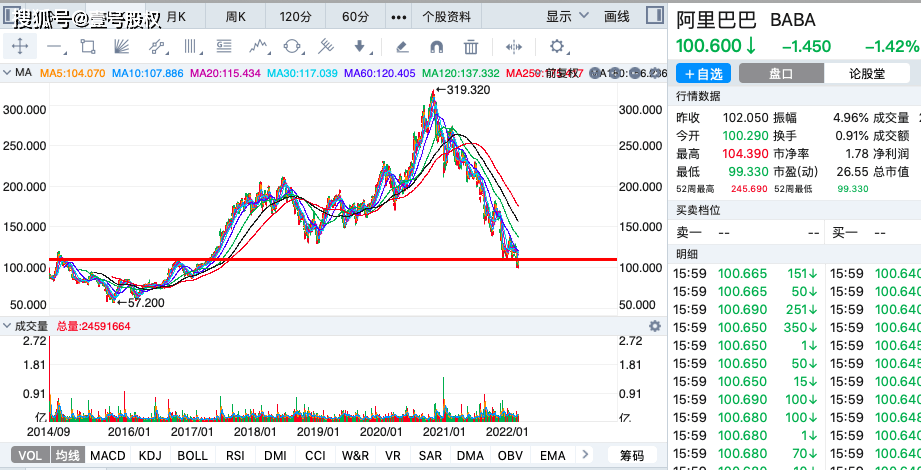Screen dimensions: 921x470
Task: Open volume indicator settings gear
Action: 655,326
